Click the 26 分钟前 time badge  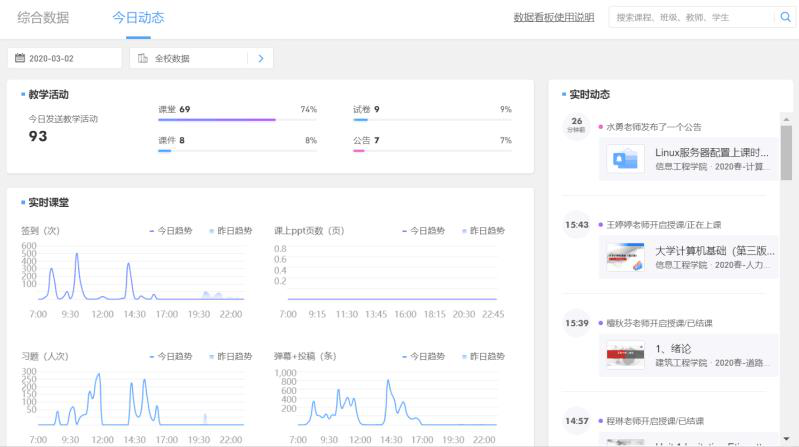577,125
